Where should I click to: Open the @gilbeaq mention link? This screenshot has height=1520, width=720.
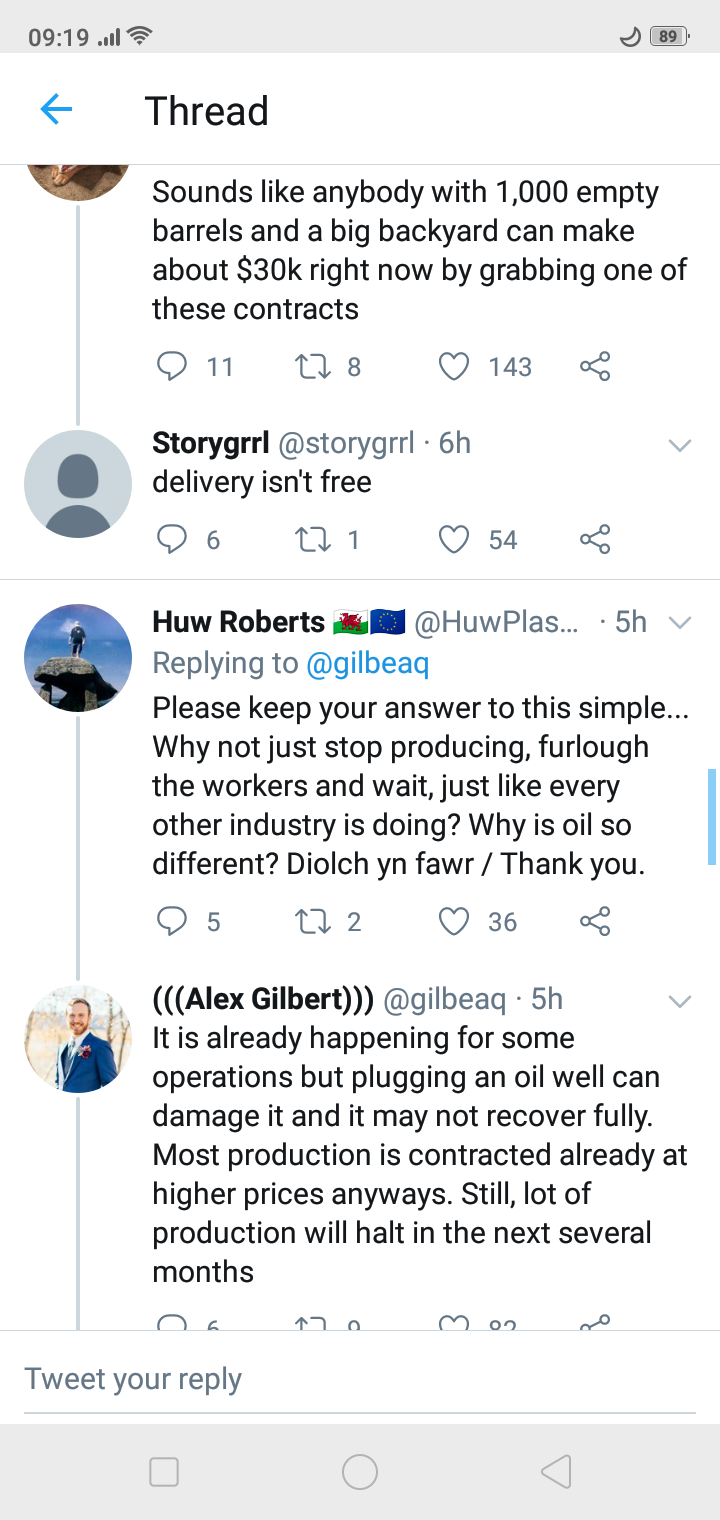[x=367, y=663]
